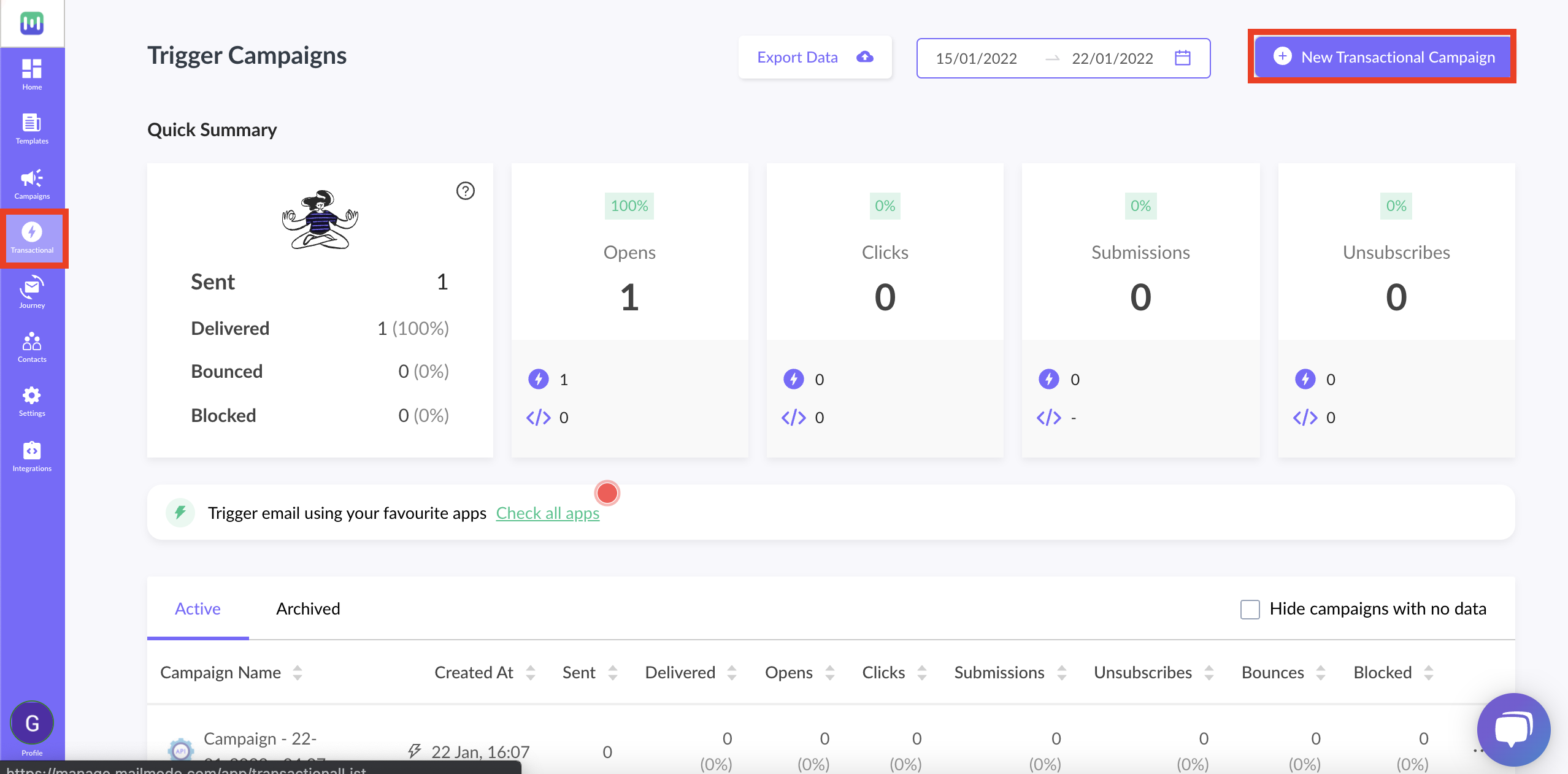Screen dimensions: 1568x774
Task: Toggle the Active tab view
Action: 198,608
